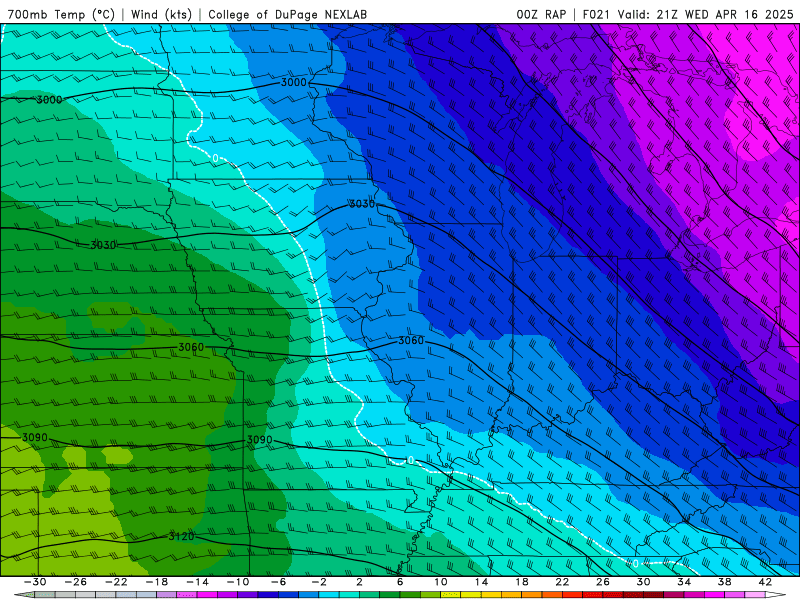
Task: Click the 34 label on the temperature scale
Action: click(684, 582)
